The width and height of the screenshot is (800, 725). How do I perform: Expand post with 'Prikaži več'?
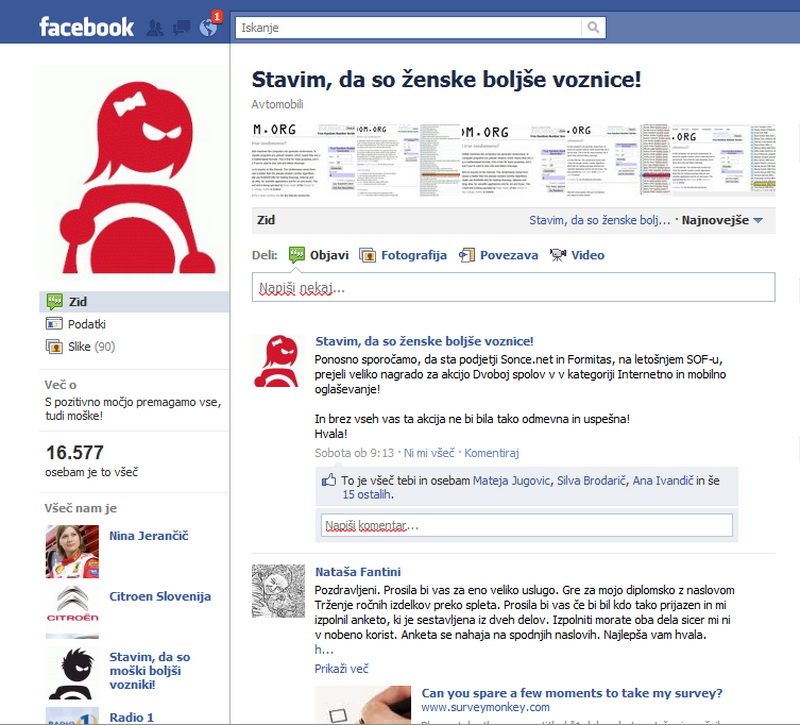point(341,669)
